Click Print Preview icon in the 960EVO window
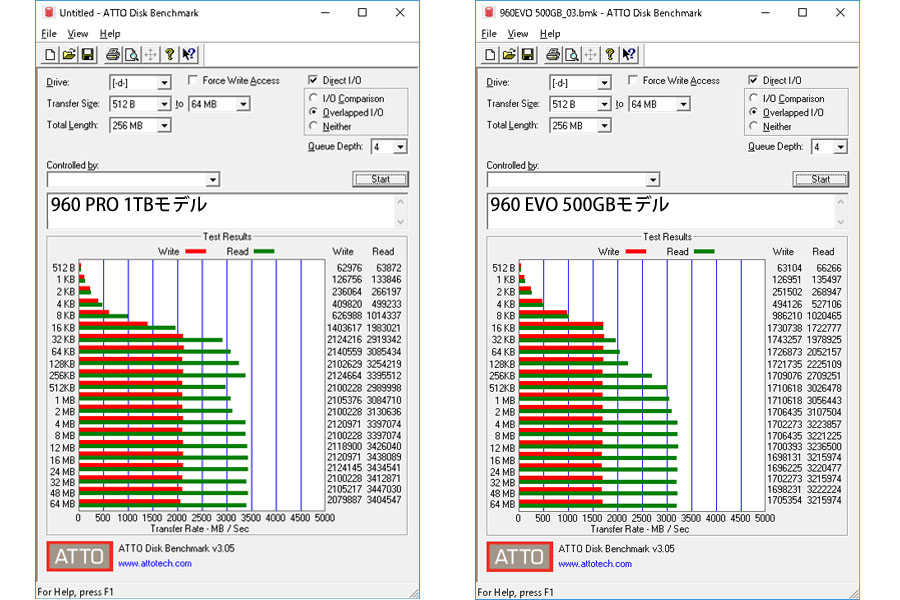Viewport: 900px width, 600px height. pyautogui.click(x=571, y=54)
